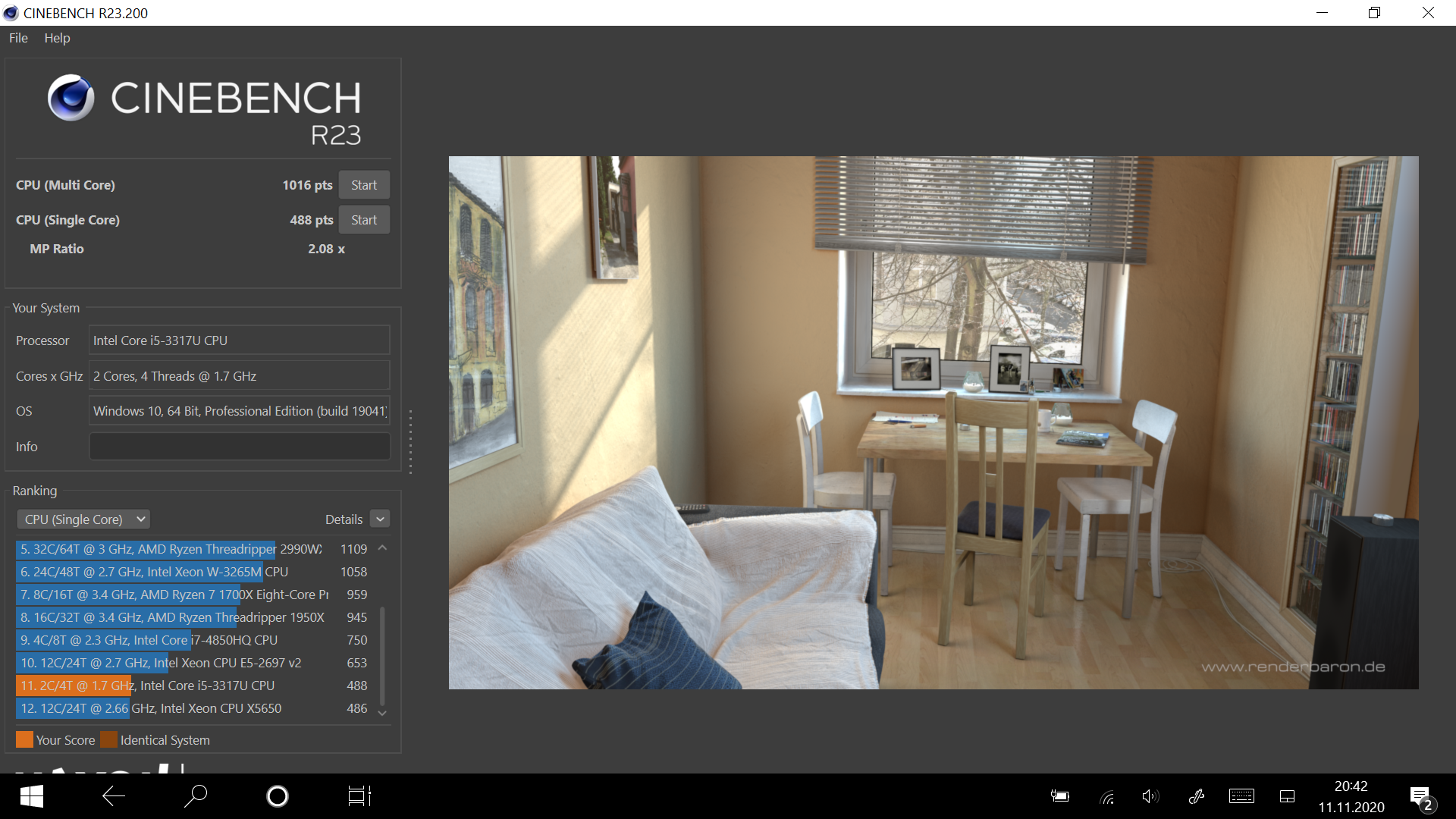Open taskbar search magnifier
Viewport: 1456px width, 819px height.
[x=196, y=796]
